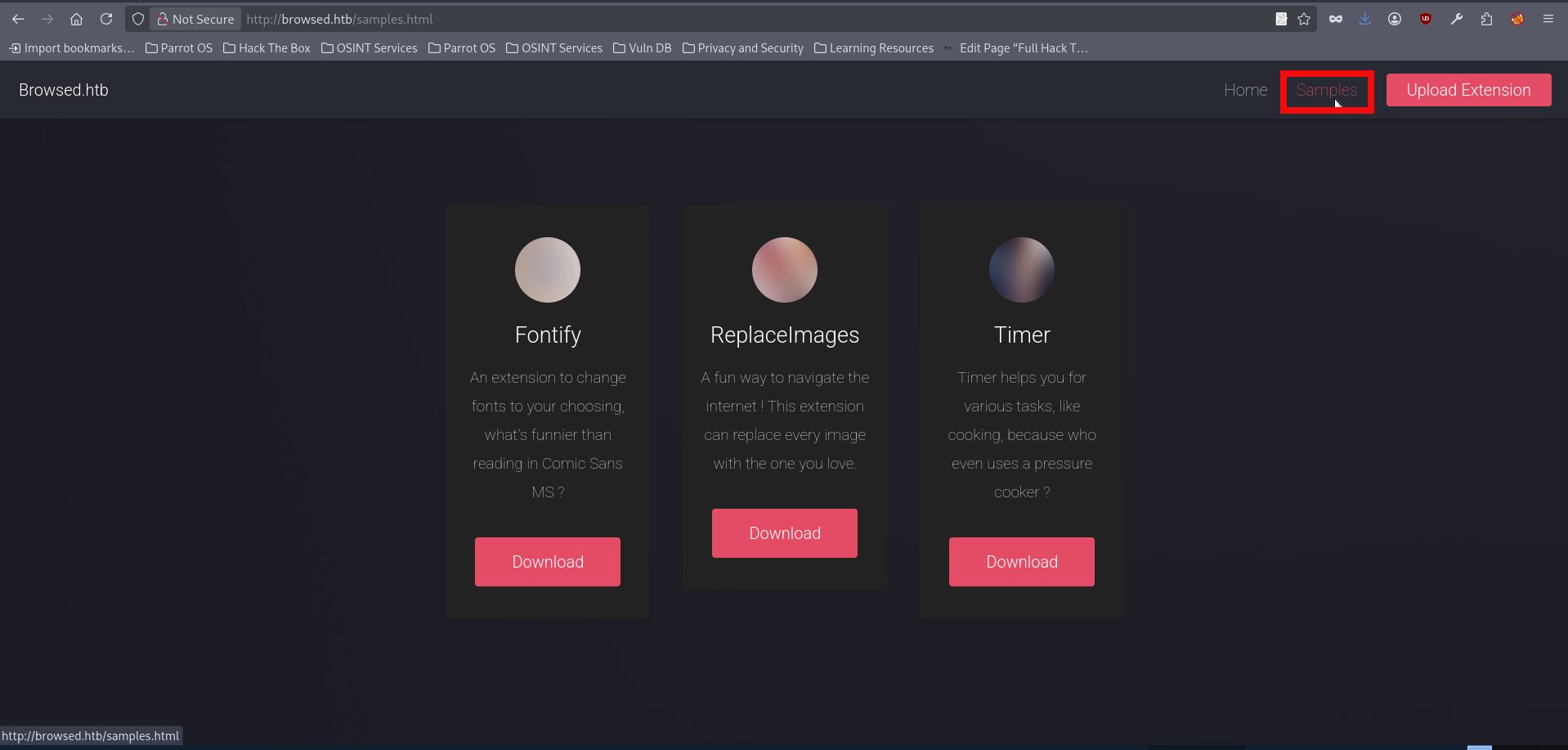1568x750 pixels.
Task: Open the Firefox hamburger menu
Action: click(x=1548, y=19)
